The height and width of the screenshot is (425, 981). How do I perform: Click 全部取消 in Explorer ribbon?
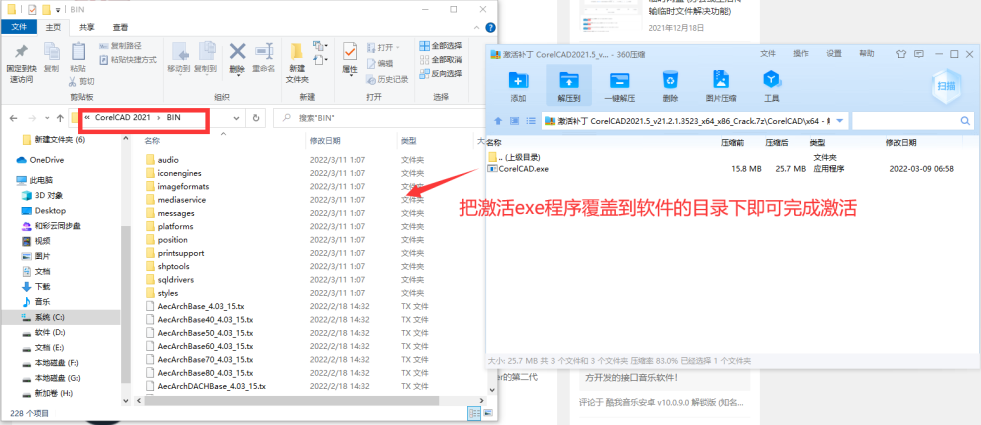[440, 59]
